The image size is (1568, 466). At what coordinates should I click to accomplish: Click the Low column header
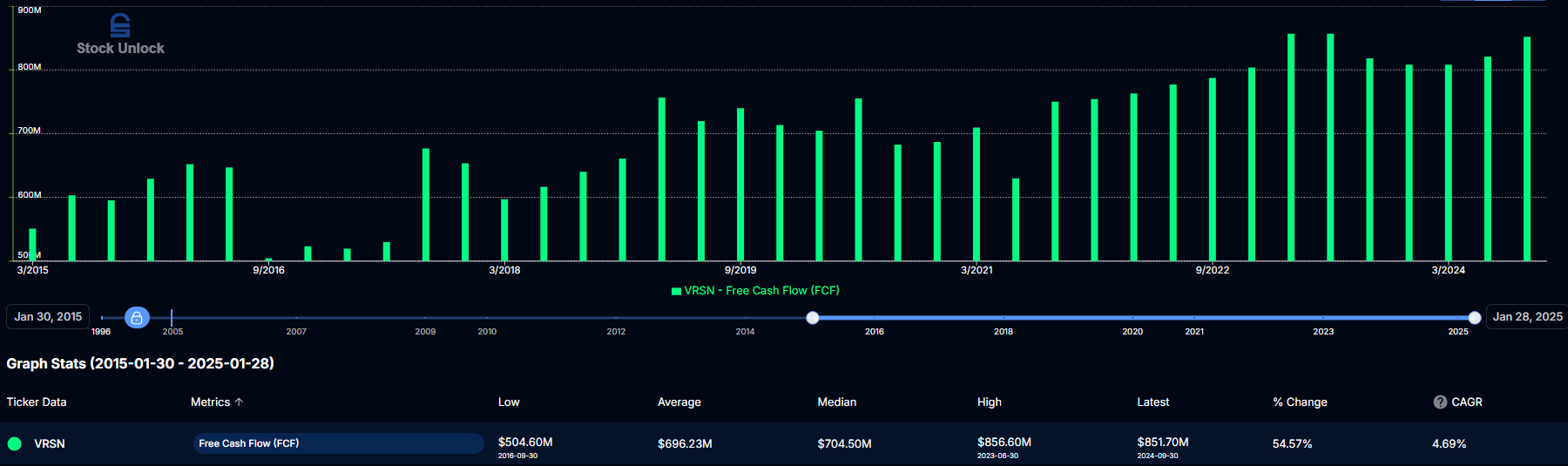click(x=509, y=402)
